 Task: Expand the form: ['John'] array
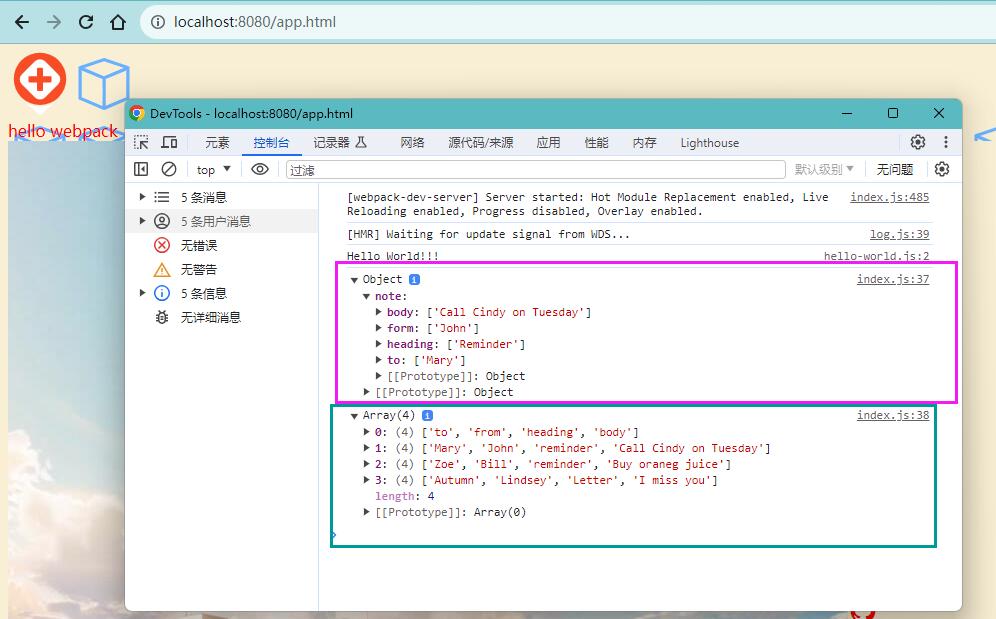(379, 328)
